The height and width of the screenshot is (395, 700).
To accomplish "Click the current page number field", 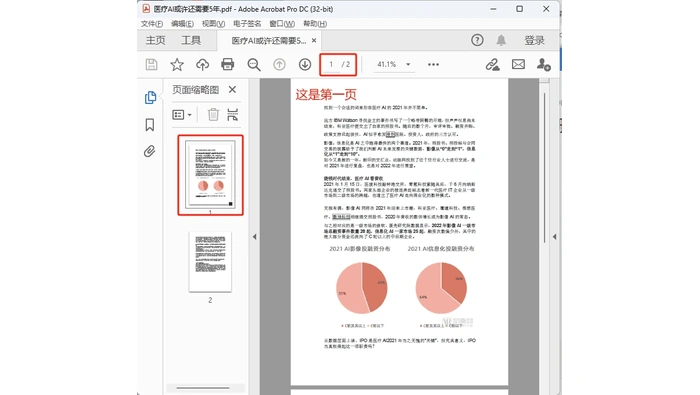I will click(331, 65).
